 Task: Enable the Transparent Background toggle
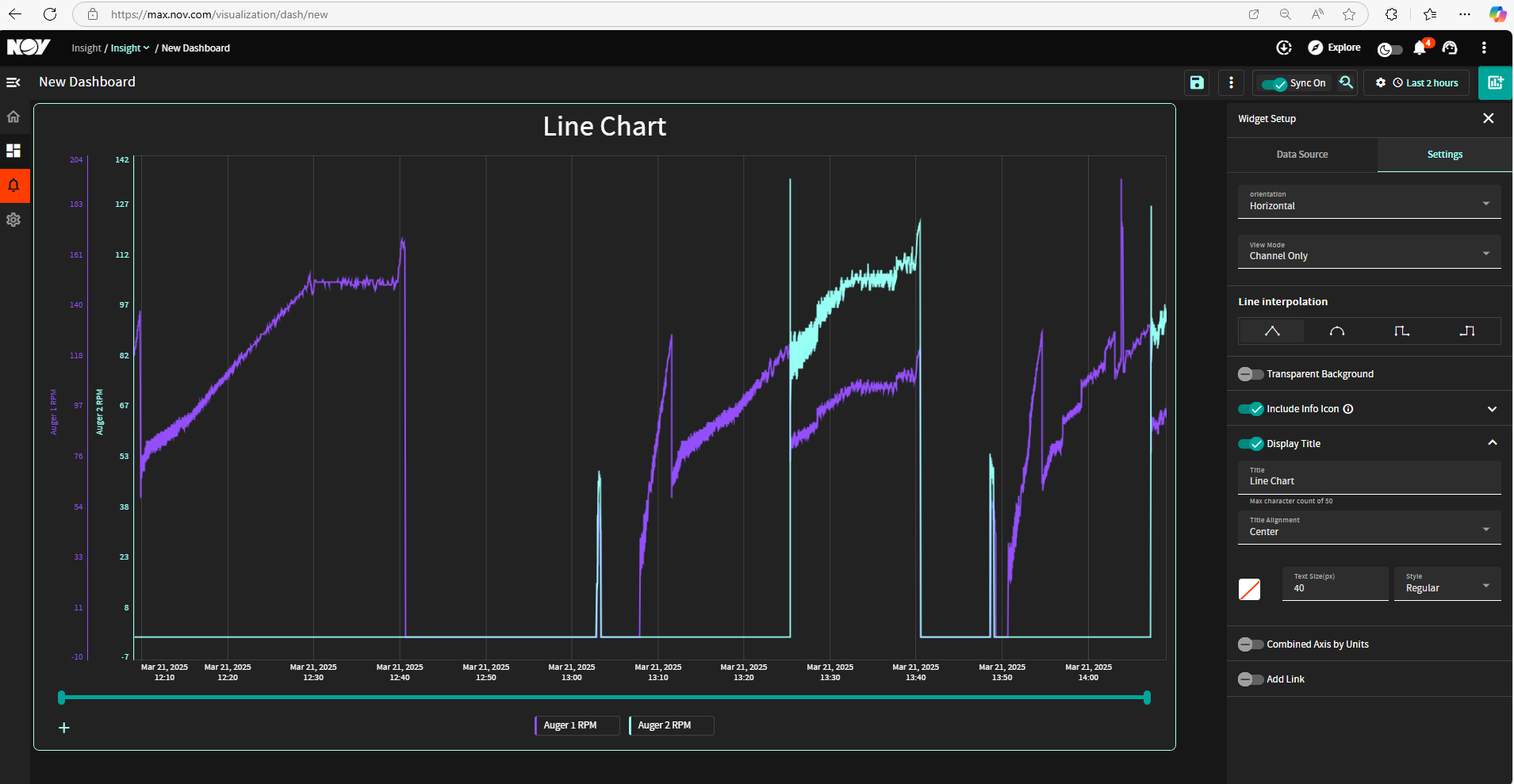(x=1251, y=374)
